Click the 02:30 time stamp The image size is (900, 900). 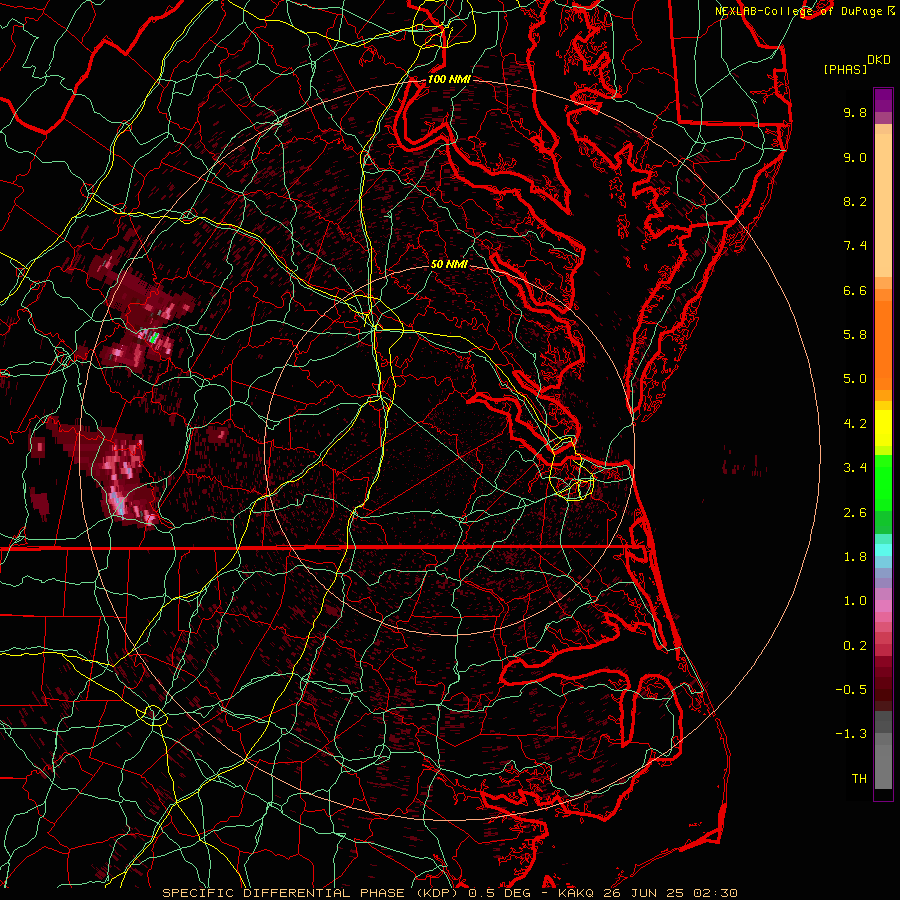point(715,893)
